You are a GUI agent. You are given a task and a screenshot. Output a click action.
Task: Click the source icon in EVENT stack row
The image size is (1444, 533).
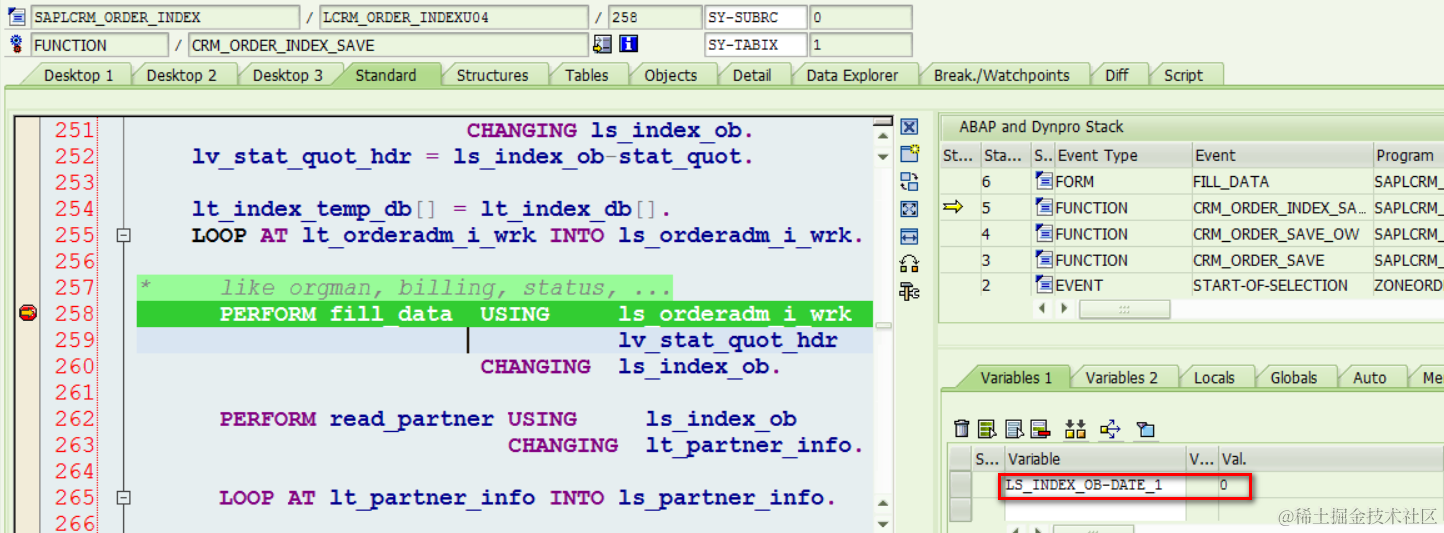click(1045, 286)
